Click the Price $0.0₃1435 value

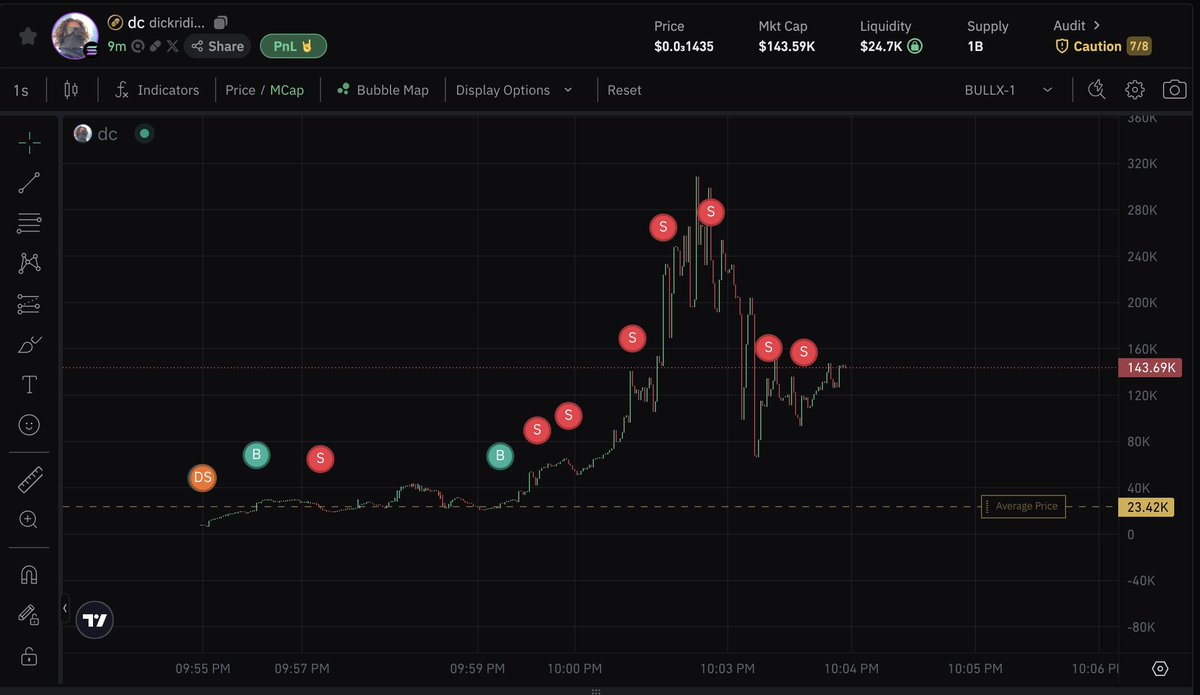(684, 46)
